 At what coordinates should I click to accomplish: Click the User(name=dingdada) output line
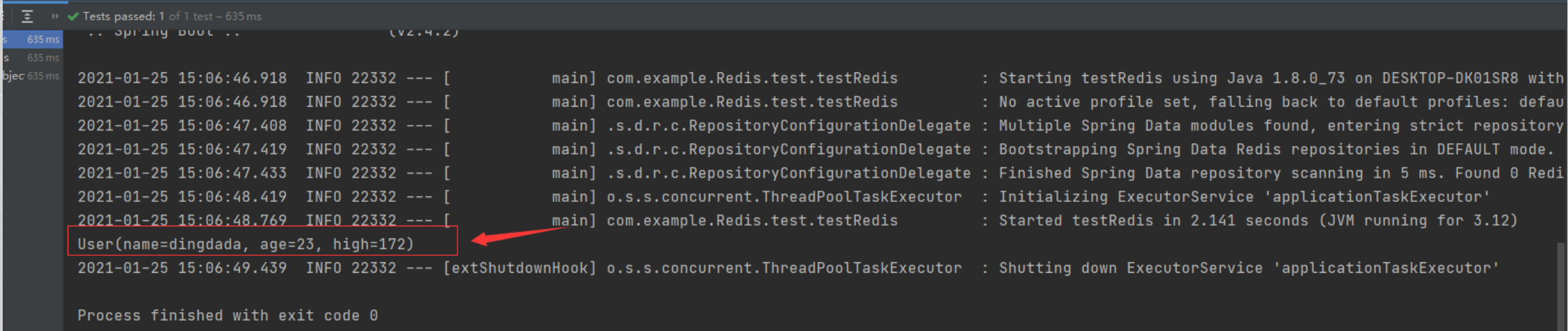click(245, 244)
